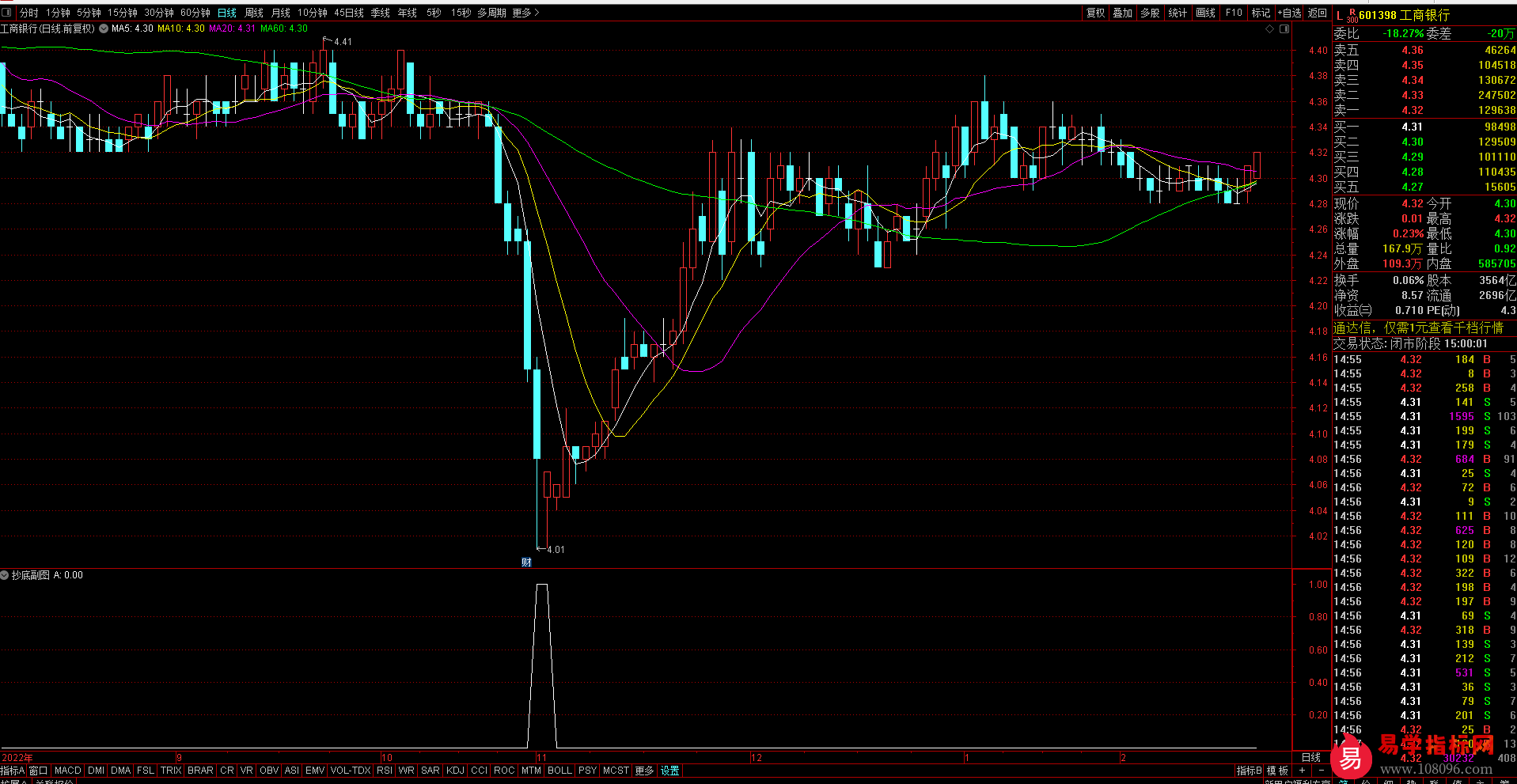The image size is (1517, 784).
Task: Apply the DMI indicator
Action: (96, 770)
